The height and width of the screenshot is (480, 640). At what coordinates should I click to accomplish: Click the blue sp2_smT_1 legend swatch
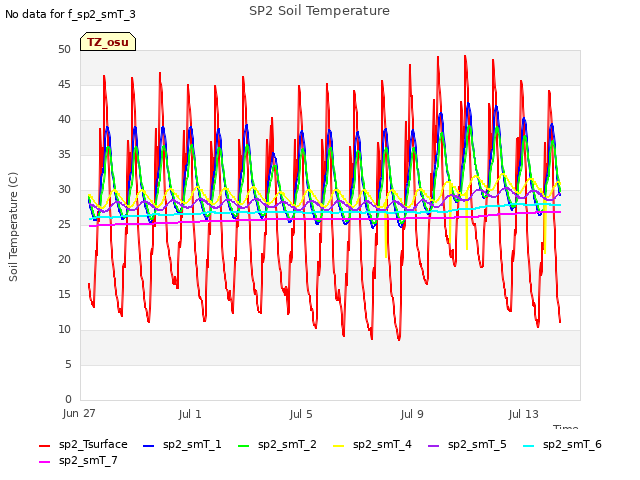click(x=149, y=446)
